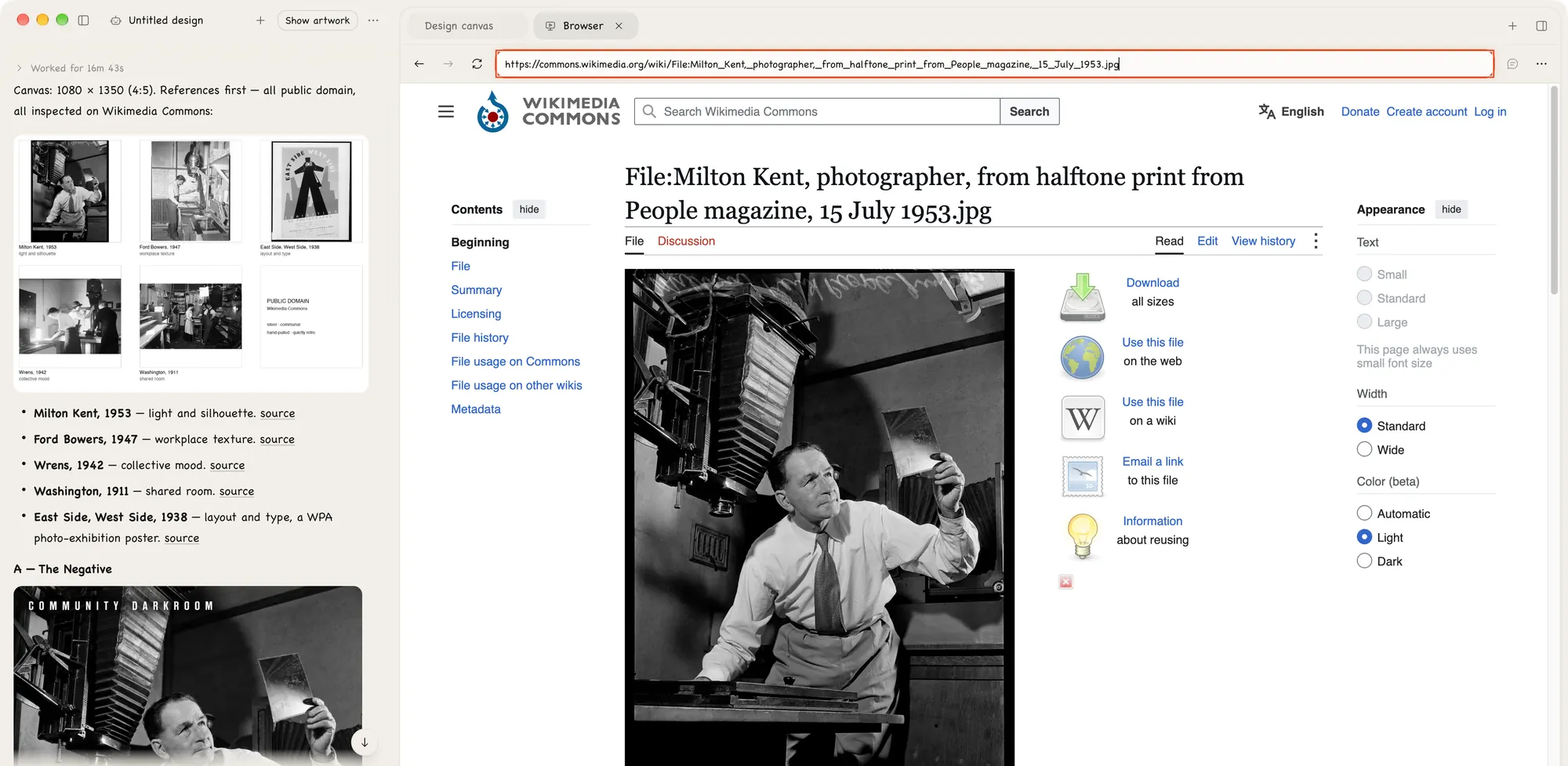Screen dimensions: 1568x766
Task: Click the browser URL address bar
Action: point(994,64)
